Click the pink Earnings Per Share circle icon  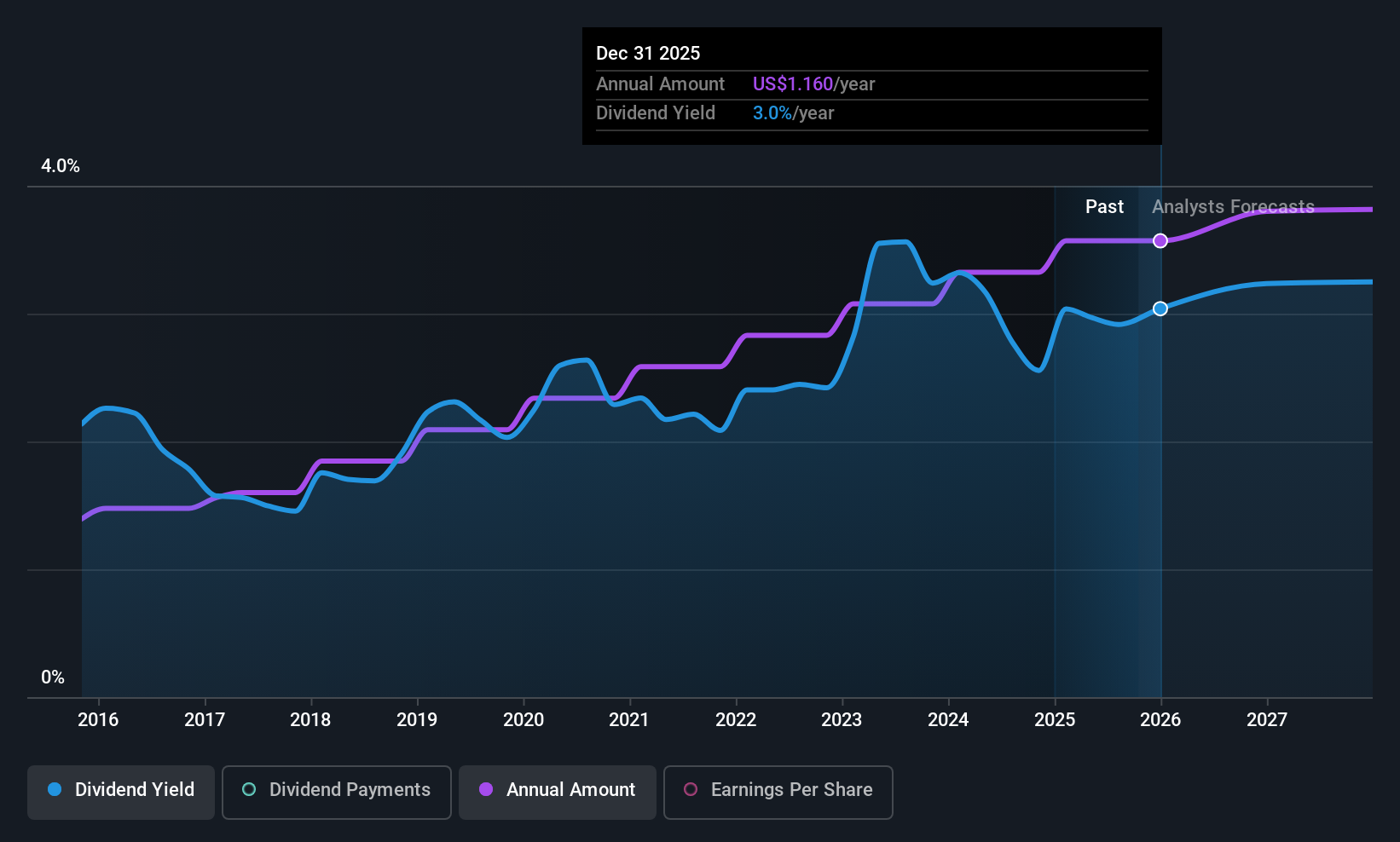click(x=691, y=790)
